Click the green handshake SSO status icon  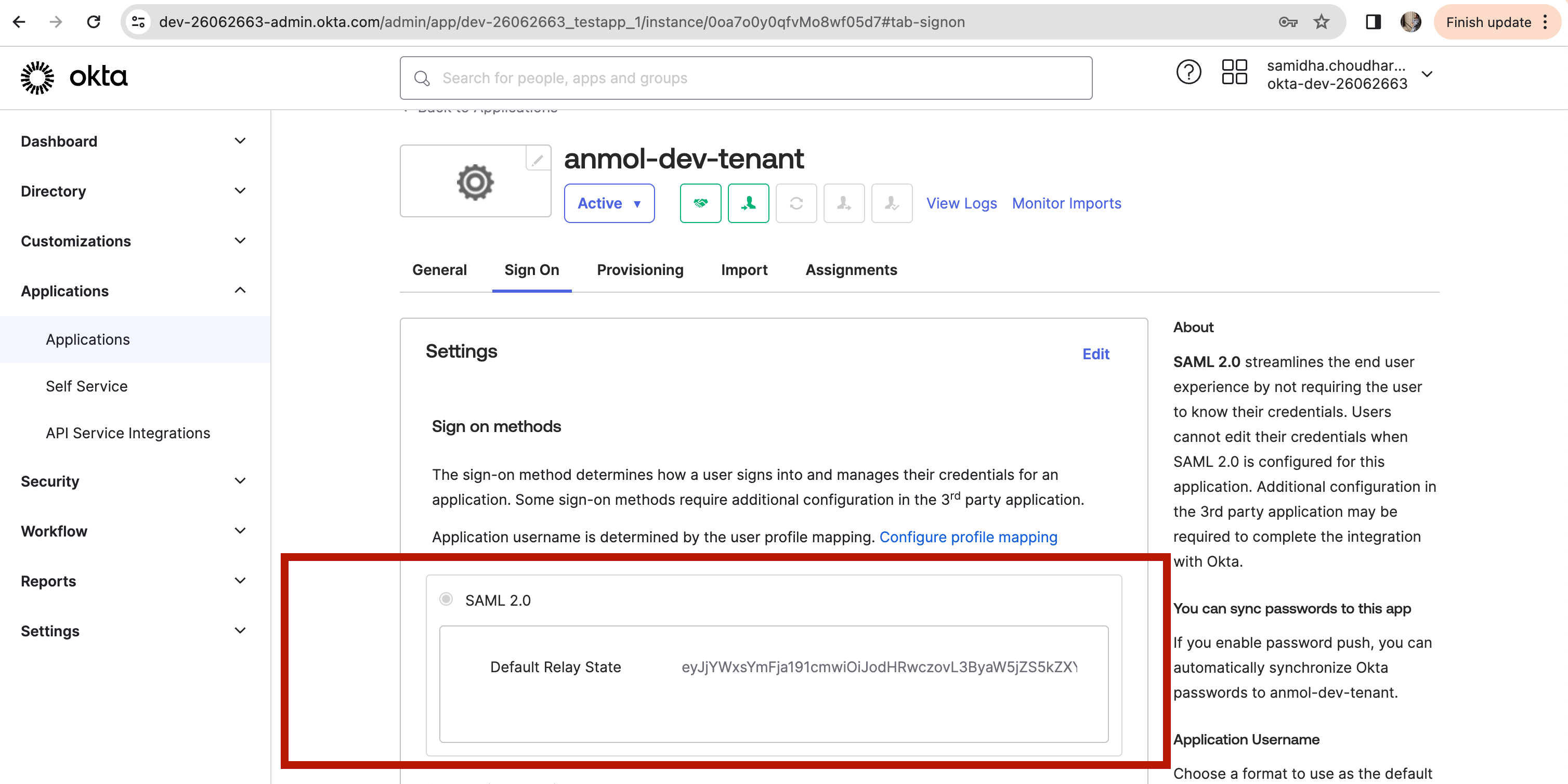click(x=701, y=203)
